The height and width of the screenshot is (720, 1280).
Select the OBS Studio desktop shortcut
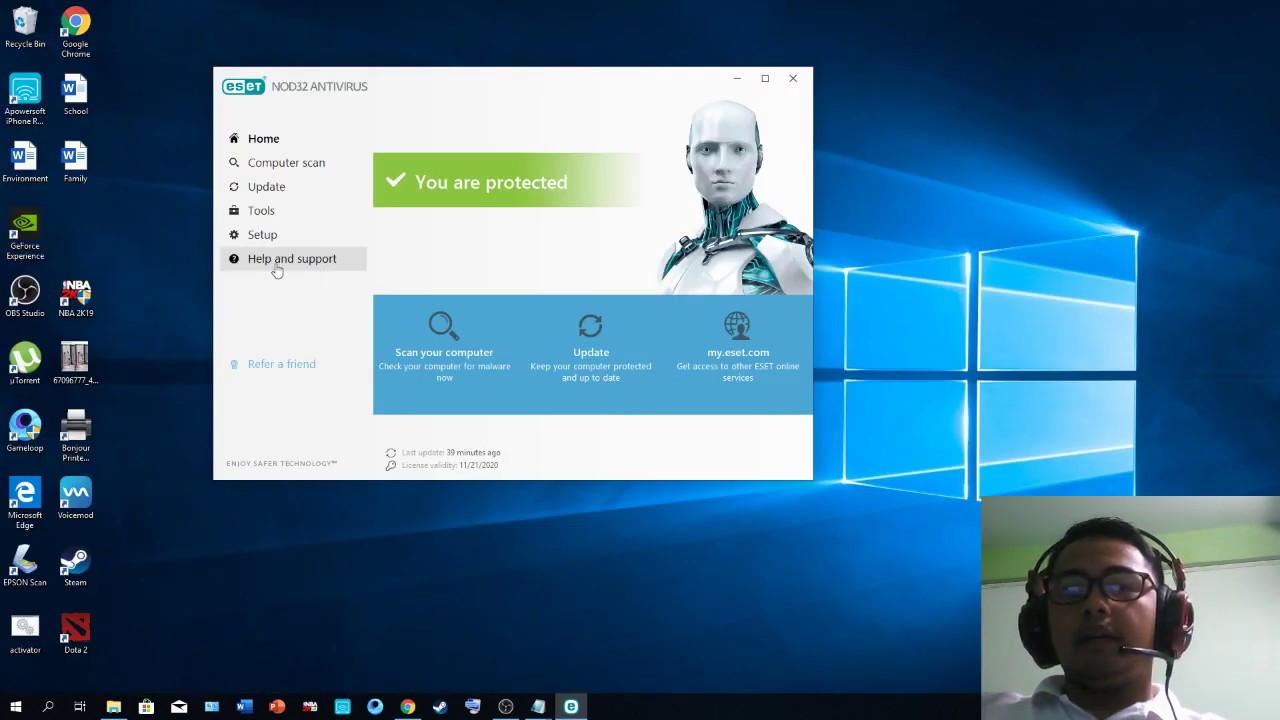point(25,297)
